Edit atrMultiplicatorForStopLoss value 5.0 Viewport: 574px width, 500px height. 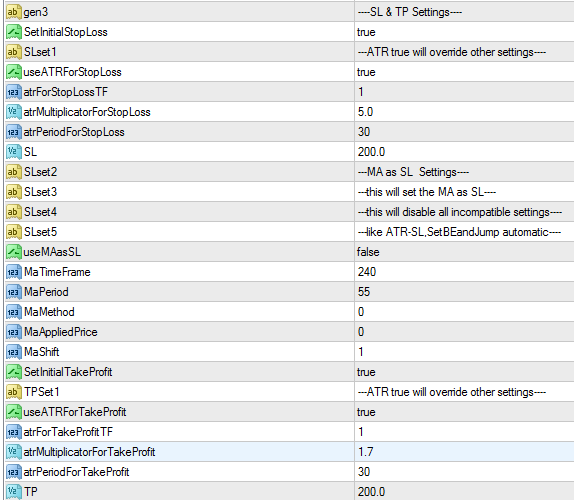(x=365, y=112)
